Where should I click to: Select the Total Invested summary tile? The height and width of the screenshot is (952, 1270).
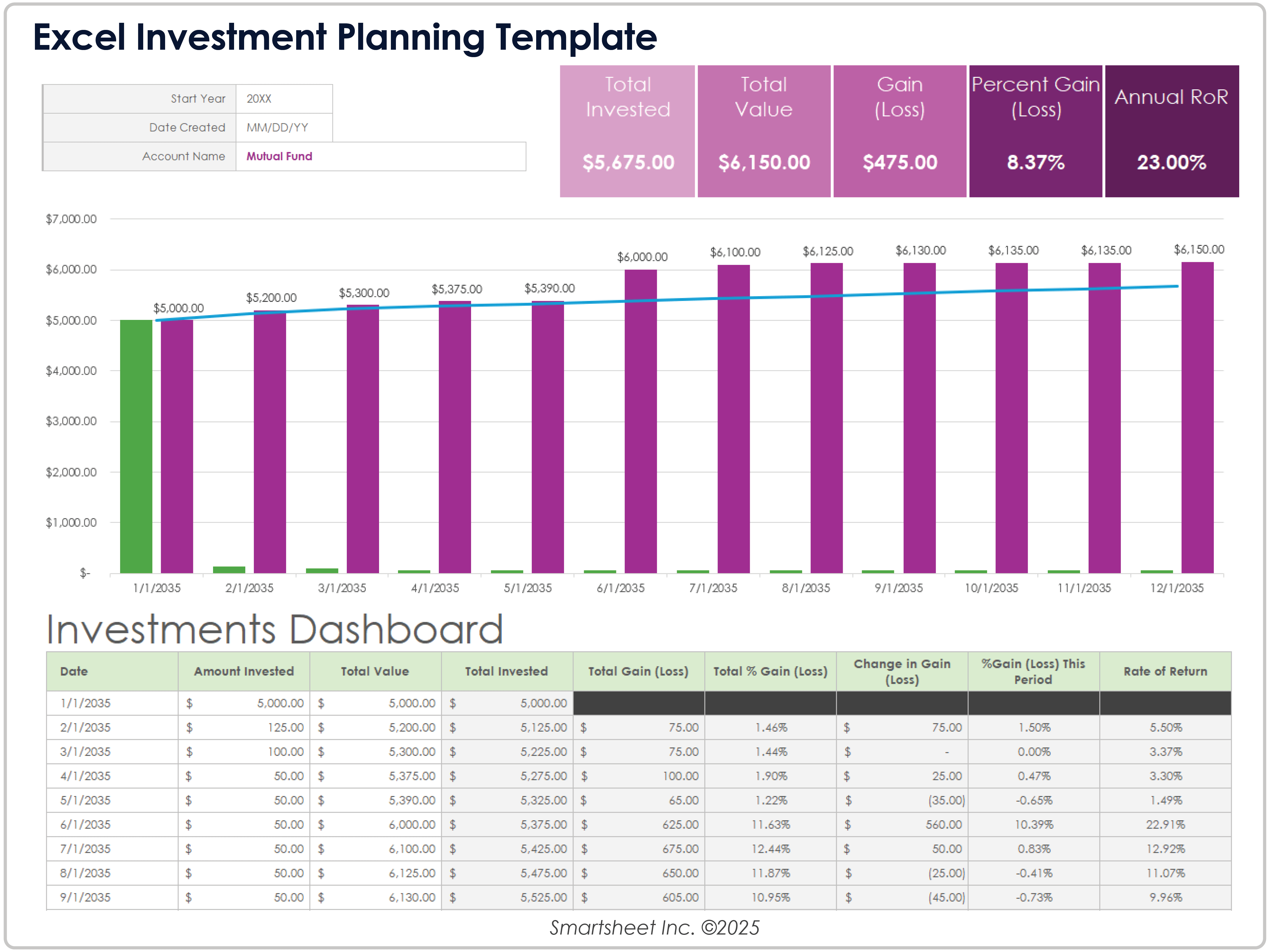[627, 131]
